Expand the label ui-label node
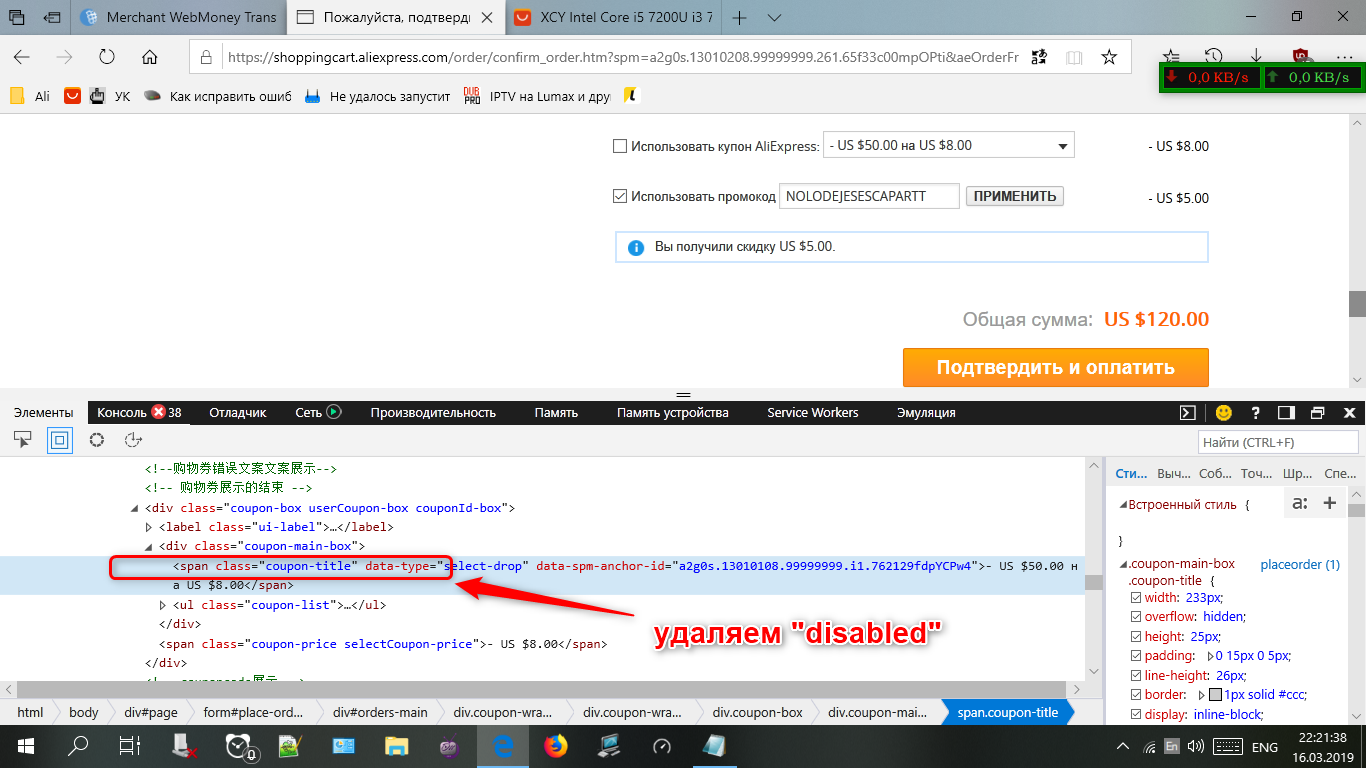1366x768 pixels. (149, 527)
